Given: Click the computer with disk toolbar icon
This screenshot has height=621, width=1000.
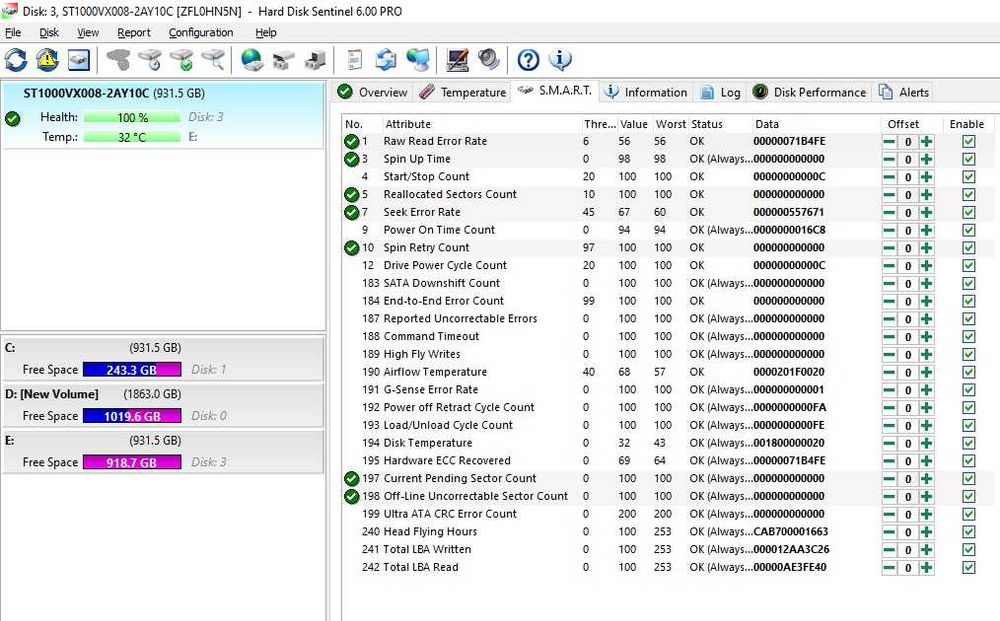Looking at the screenshot, I should (x=315, y=60).
